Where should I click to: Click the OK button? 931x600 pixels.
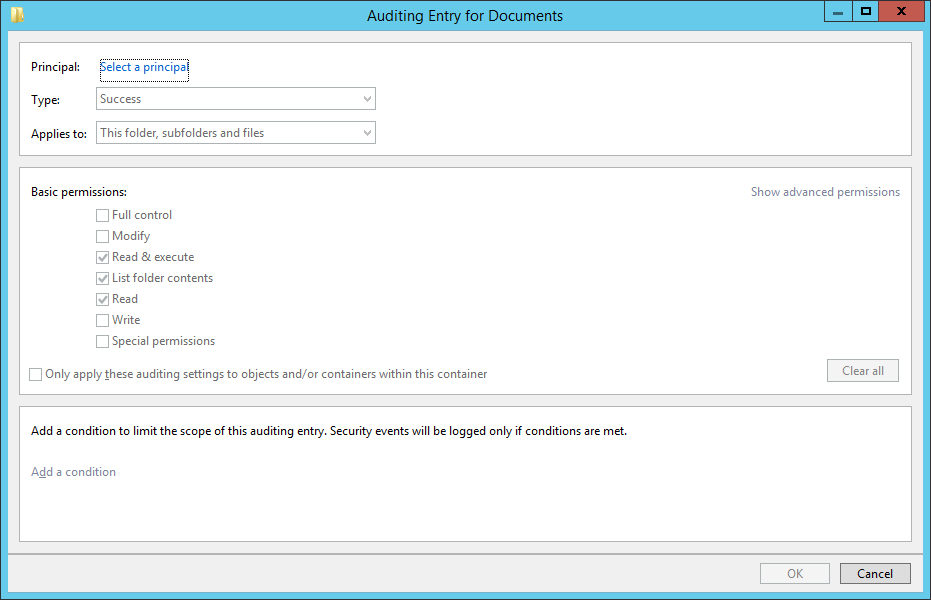tap(795, 573)
